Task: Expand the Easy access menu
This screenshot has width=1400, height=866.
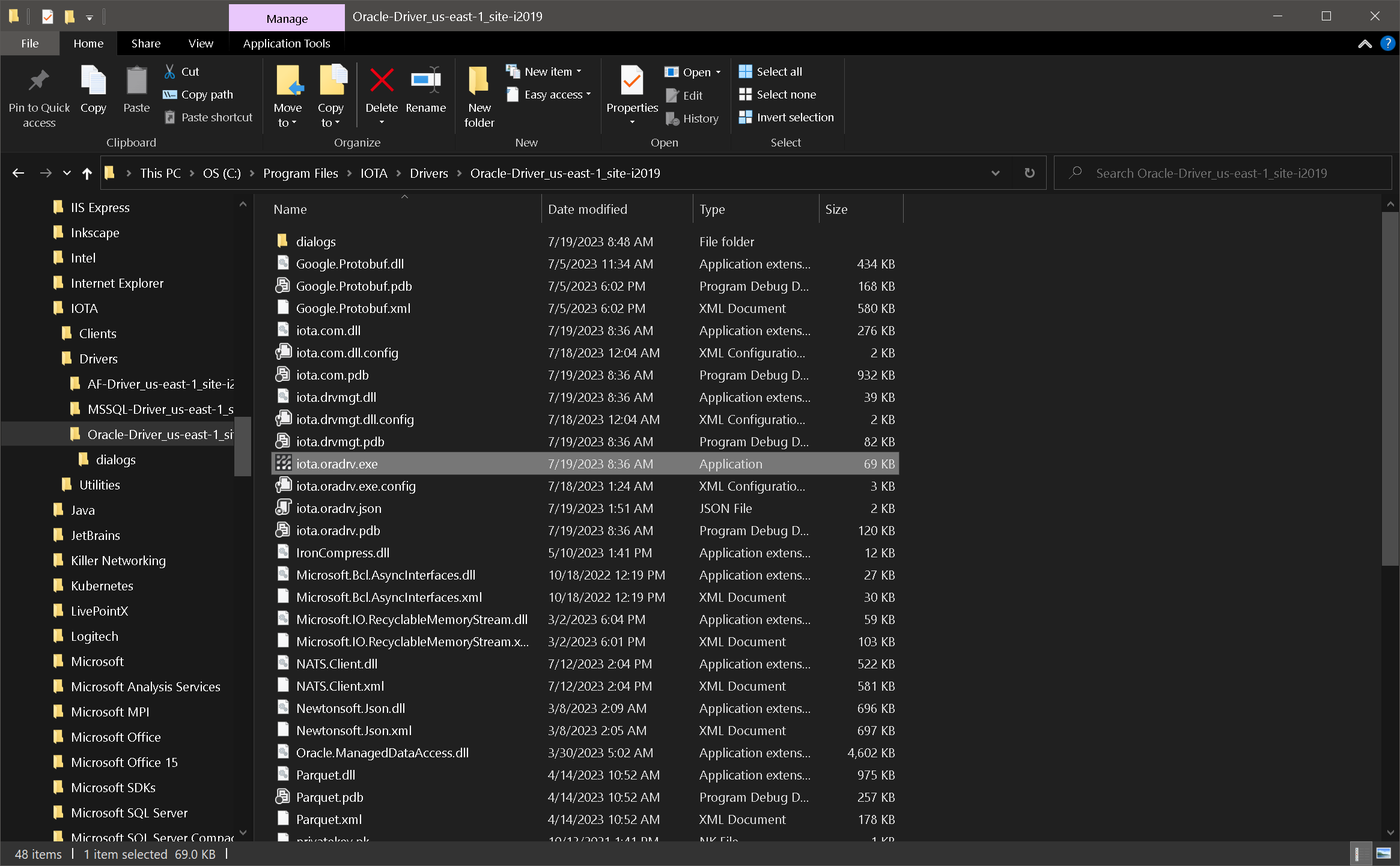Action: (x=549, y=94)
